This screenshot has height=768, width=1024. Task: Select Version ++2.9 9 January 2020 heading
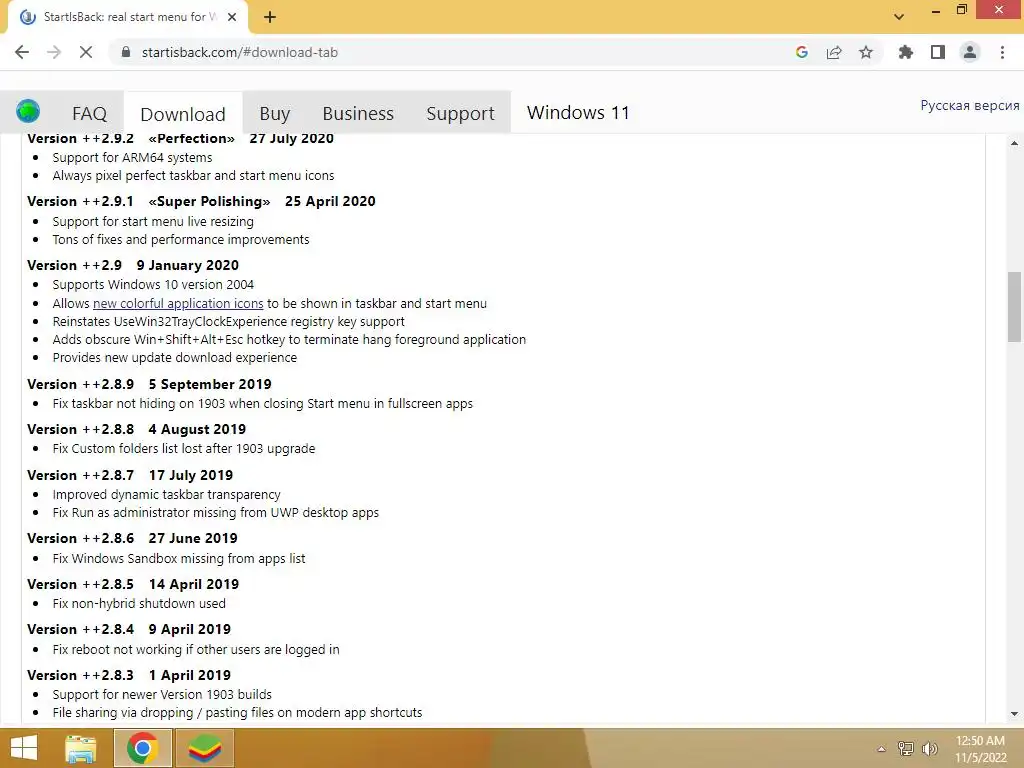tap(133, 265)
